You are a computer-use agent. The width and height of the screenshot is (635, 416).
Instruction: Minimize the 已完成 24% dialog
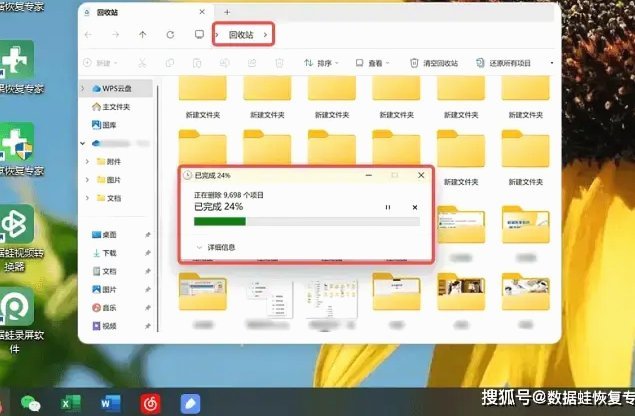point(369,175)
